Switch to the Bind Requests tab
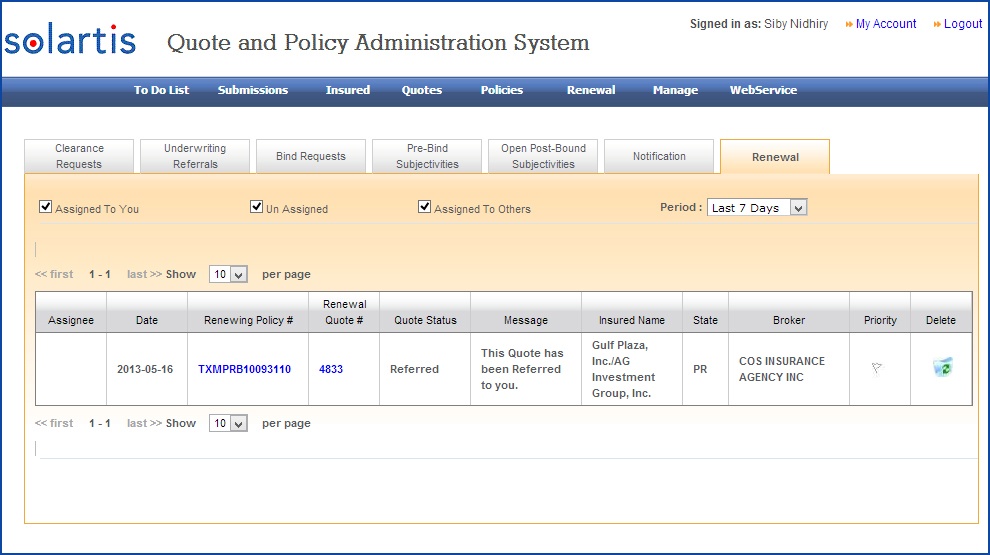Viewport: 990px width, 555px height. coord(311,156)
